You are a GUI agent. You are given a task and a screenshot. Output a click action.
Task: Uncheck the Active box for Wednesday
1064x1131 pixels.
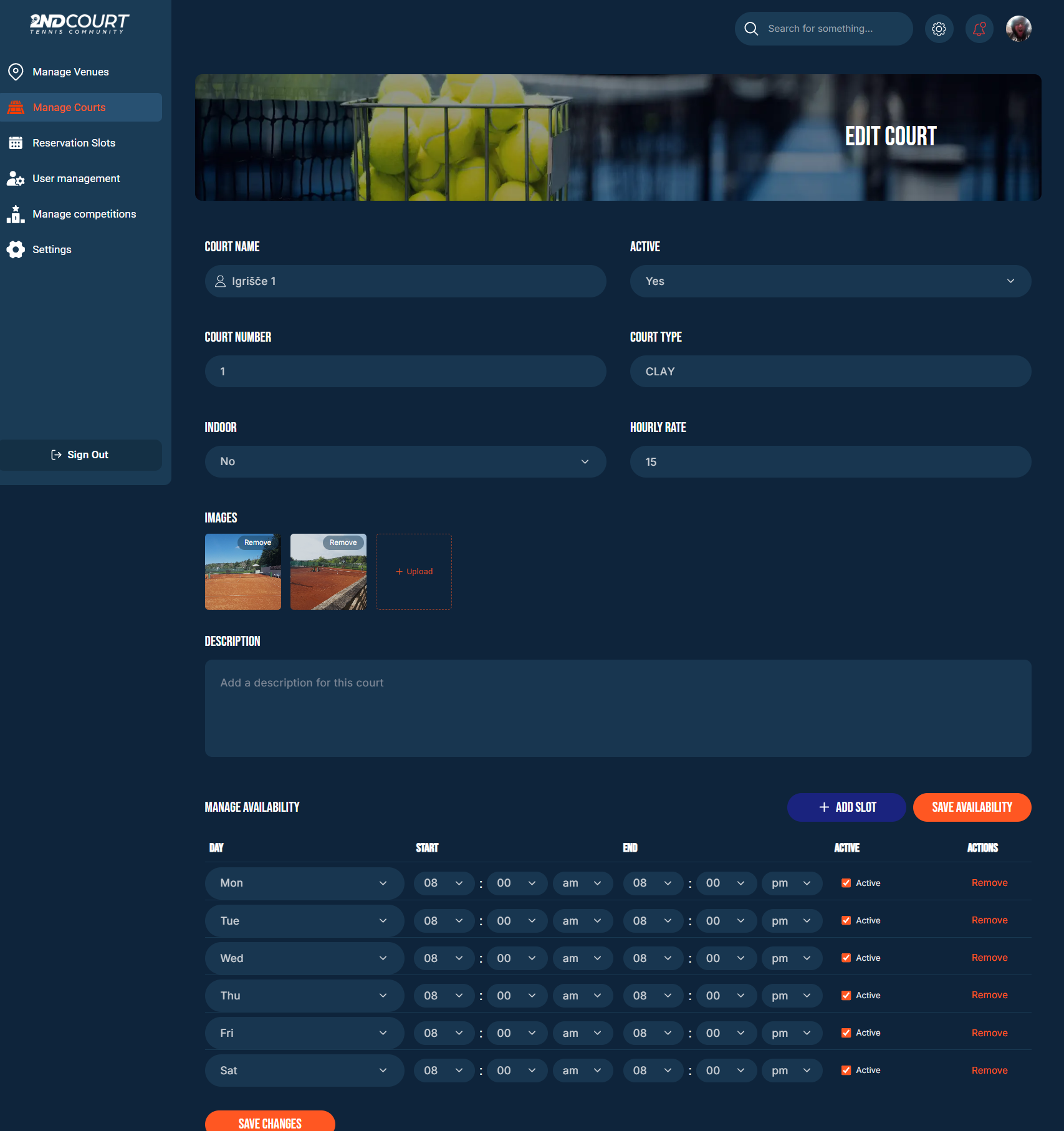tap(846, 958)
